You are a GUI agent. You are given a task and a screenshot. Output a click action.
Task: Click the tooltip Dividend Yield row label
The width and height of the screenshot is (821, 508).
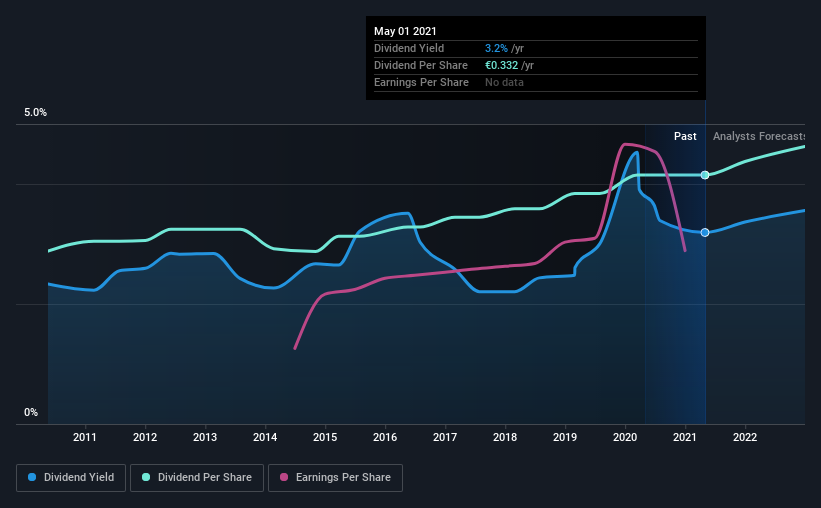click(409, 49)
